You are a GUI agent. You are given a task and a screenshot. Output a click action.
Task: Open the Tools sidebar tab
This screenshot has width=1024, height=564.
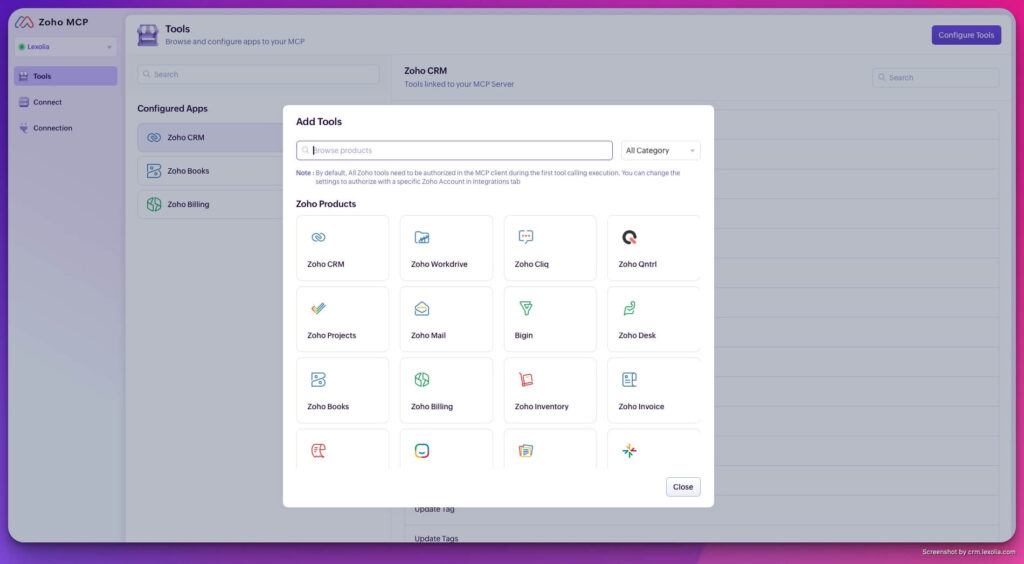[x=65, y=76]
